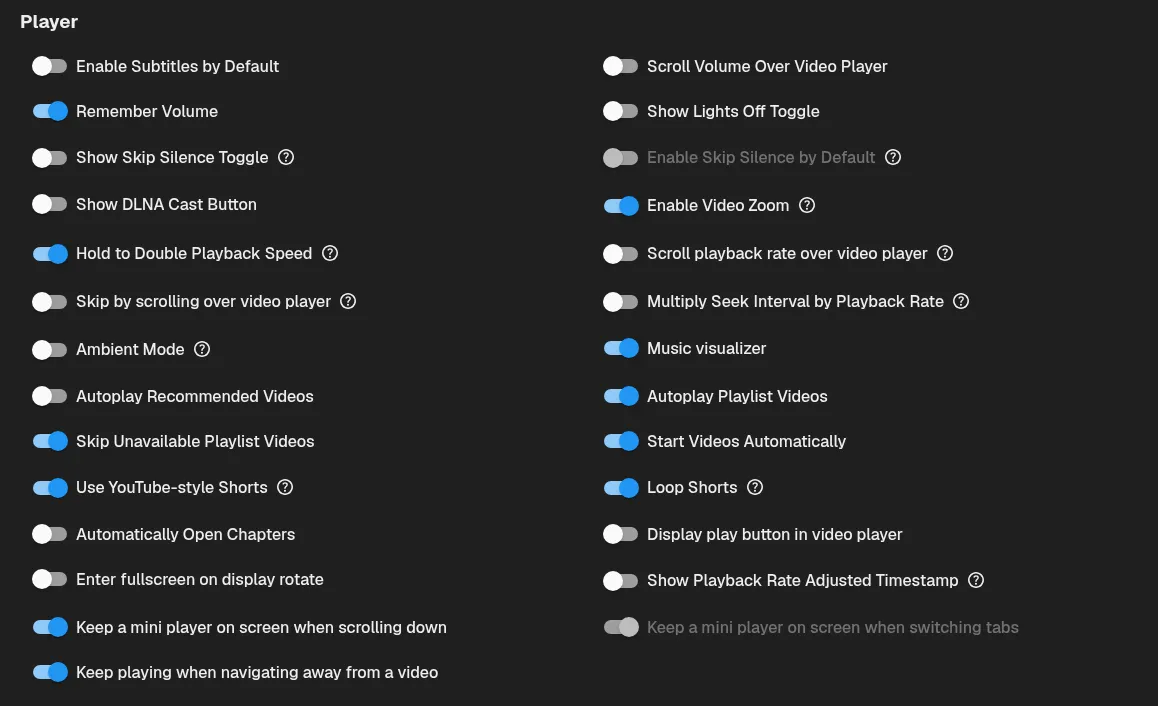Turn off the Use YouTube-style Shorts switch
This screenshot has height=706, width=1158.
49,488
